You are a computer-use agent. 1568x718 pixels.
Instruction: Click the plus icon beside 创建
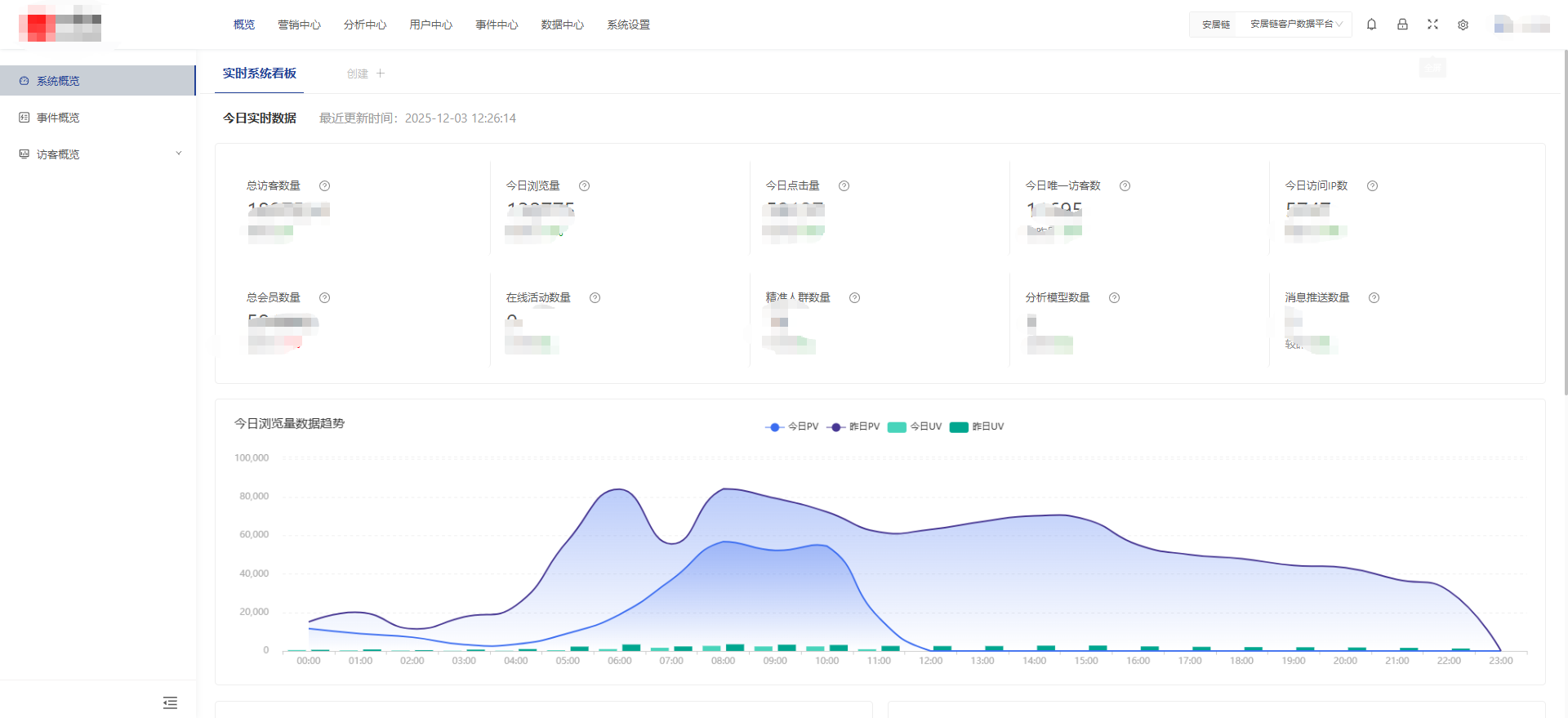(x=381, y=74)
